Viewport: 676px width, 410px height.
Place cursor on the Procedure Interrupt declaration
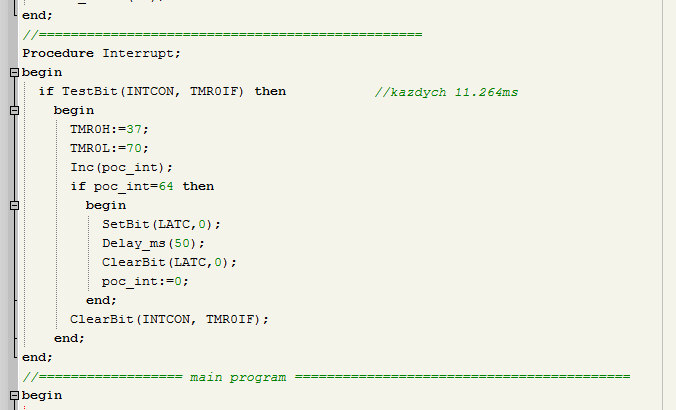(x=101, y=53)
